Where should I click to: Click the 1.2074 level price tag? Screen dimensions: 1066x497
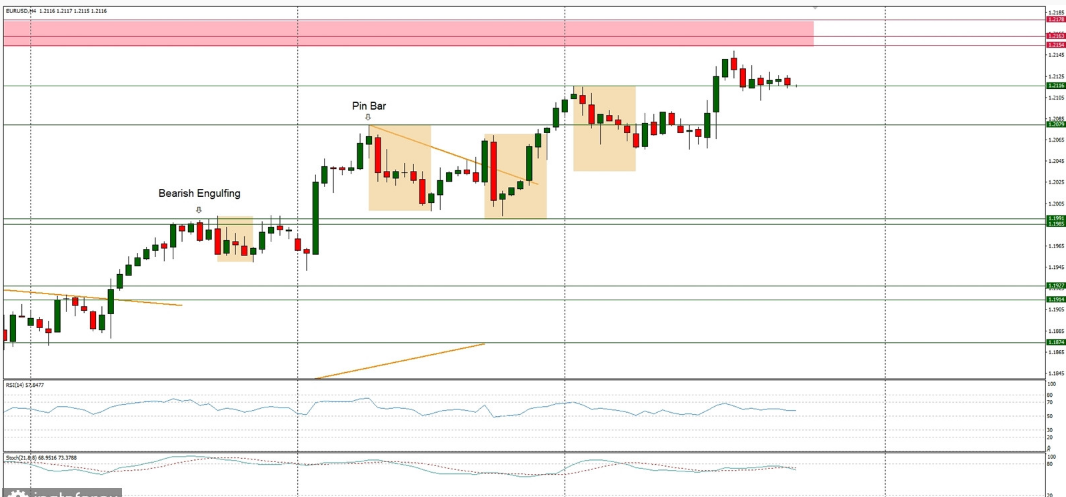pos(1054,125)
